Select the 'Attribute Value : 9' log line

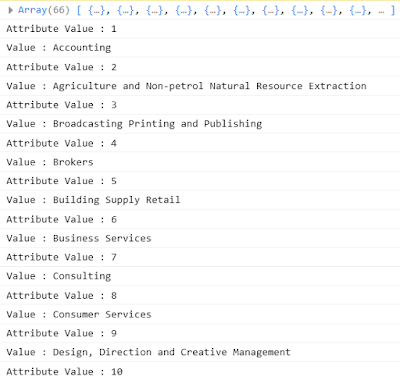pyautogui.click(x=200, y=333)
